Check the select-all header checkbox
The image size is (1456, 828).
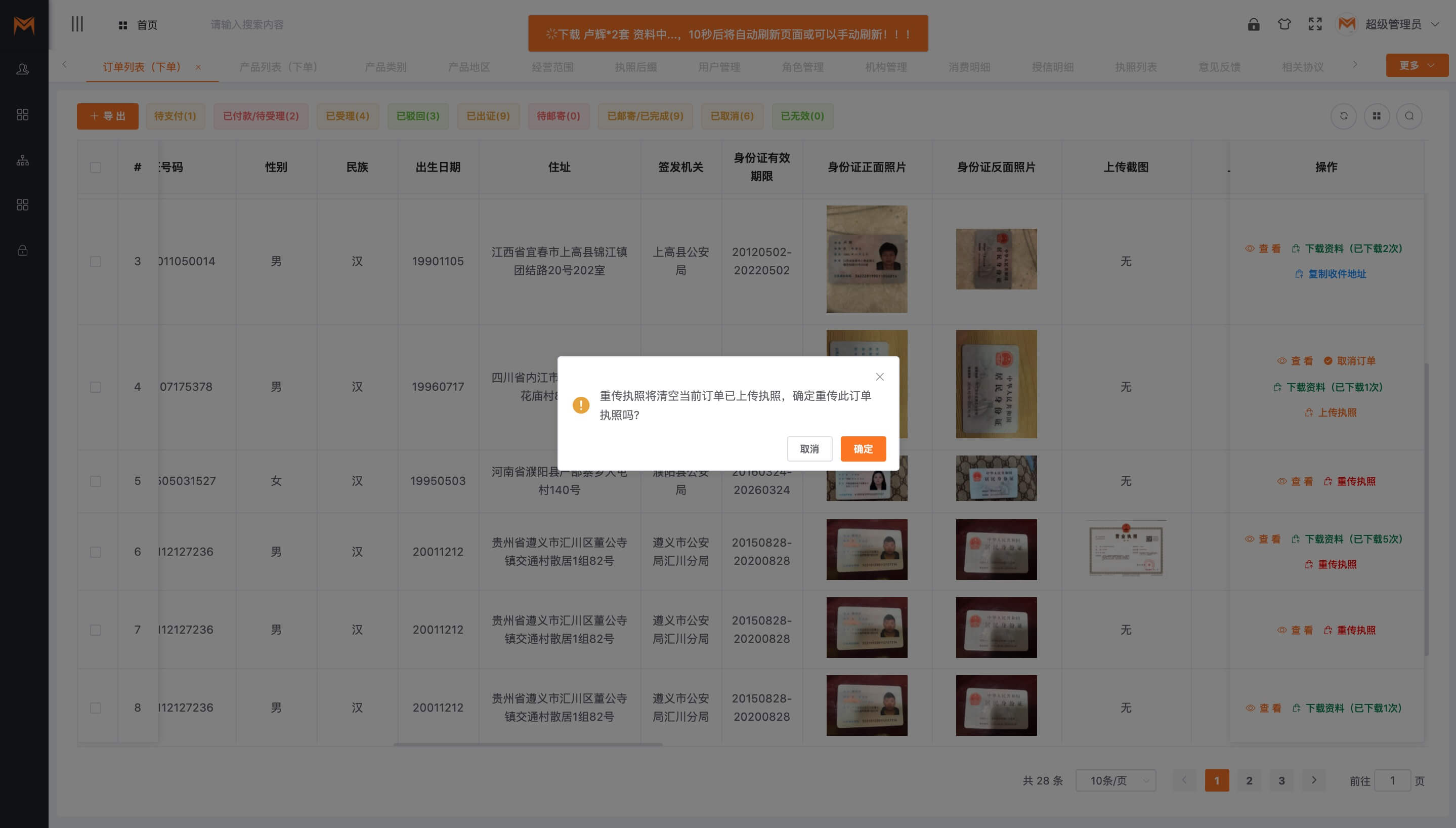[x=96, y=167]
